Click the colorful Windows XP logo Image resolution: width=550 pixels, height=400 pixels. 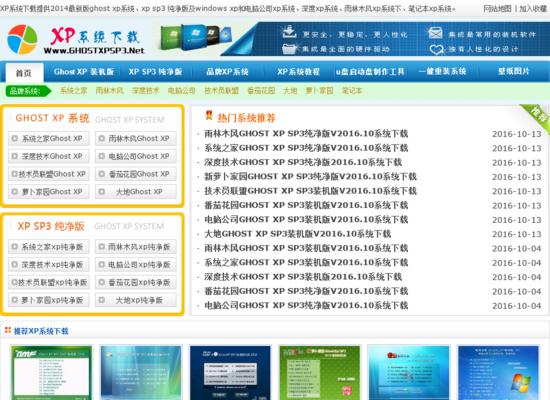[x=22, y=40]
